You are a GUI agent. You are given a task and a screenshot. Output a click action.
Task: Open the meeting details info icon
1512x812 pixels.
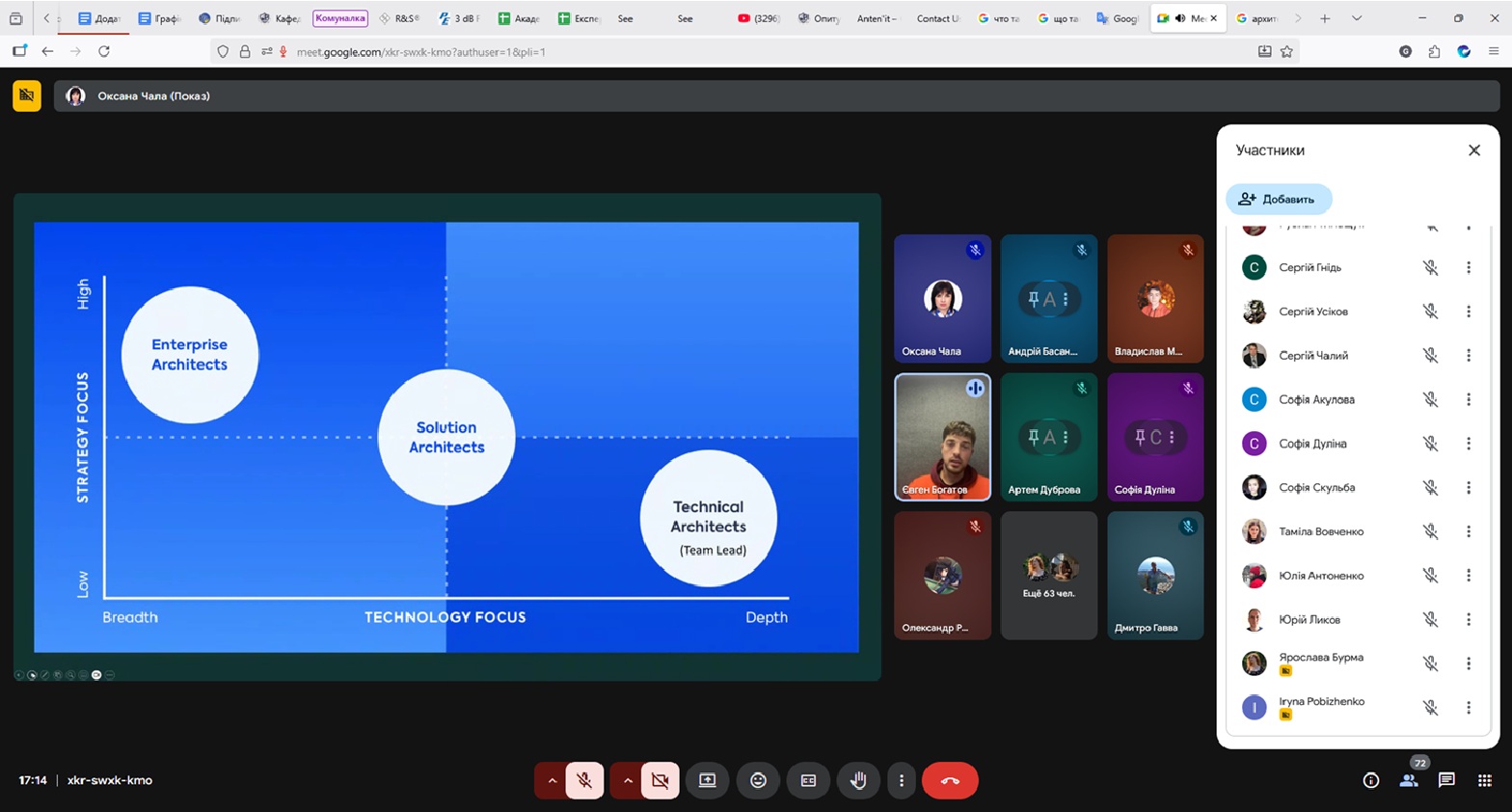coord(1370,780)
